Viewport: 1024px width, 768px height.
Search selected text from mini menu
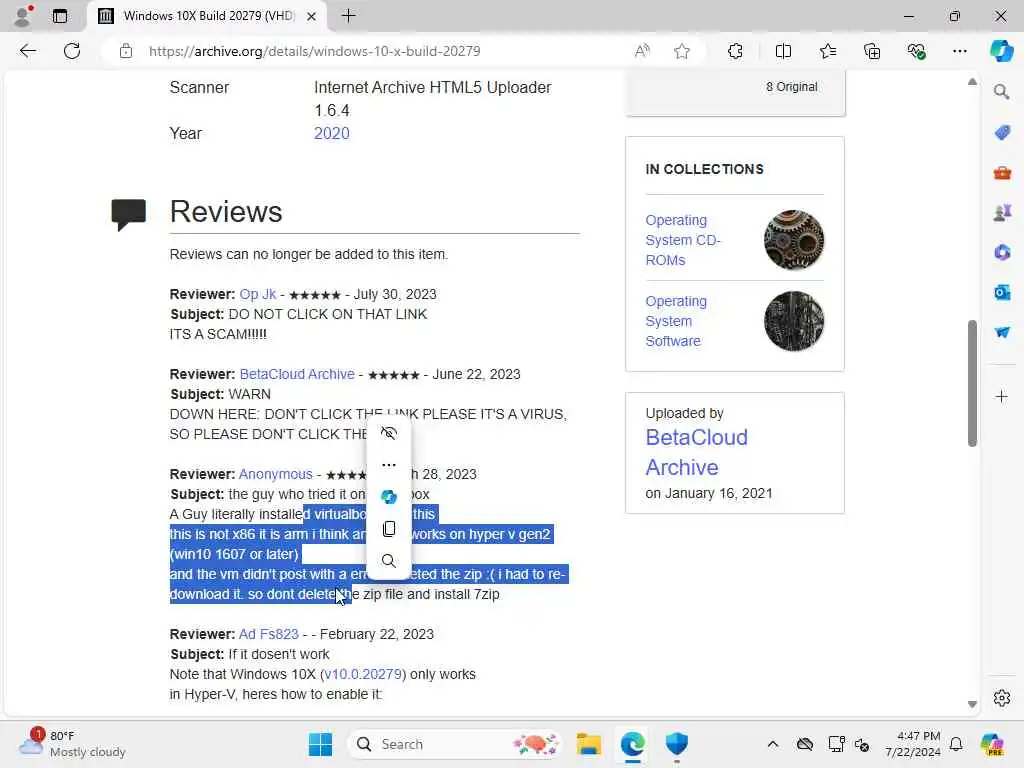coord(389,561)
